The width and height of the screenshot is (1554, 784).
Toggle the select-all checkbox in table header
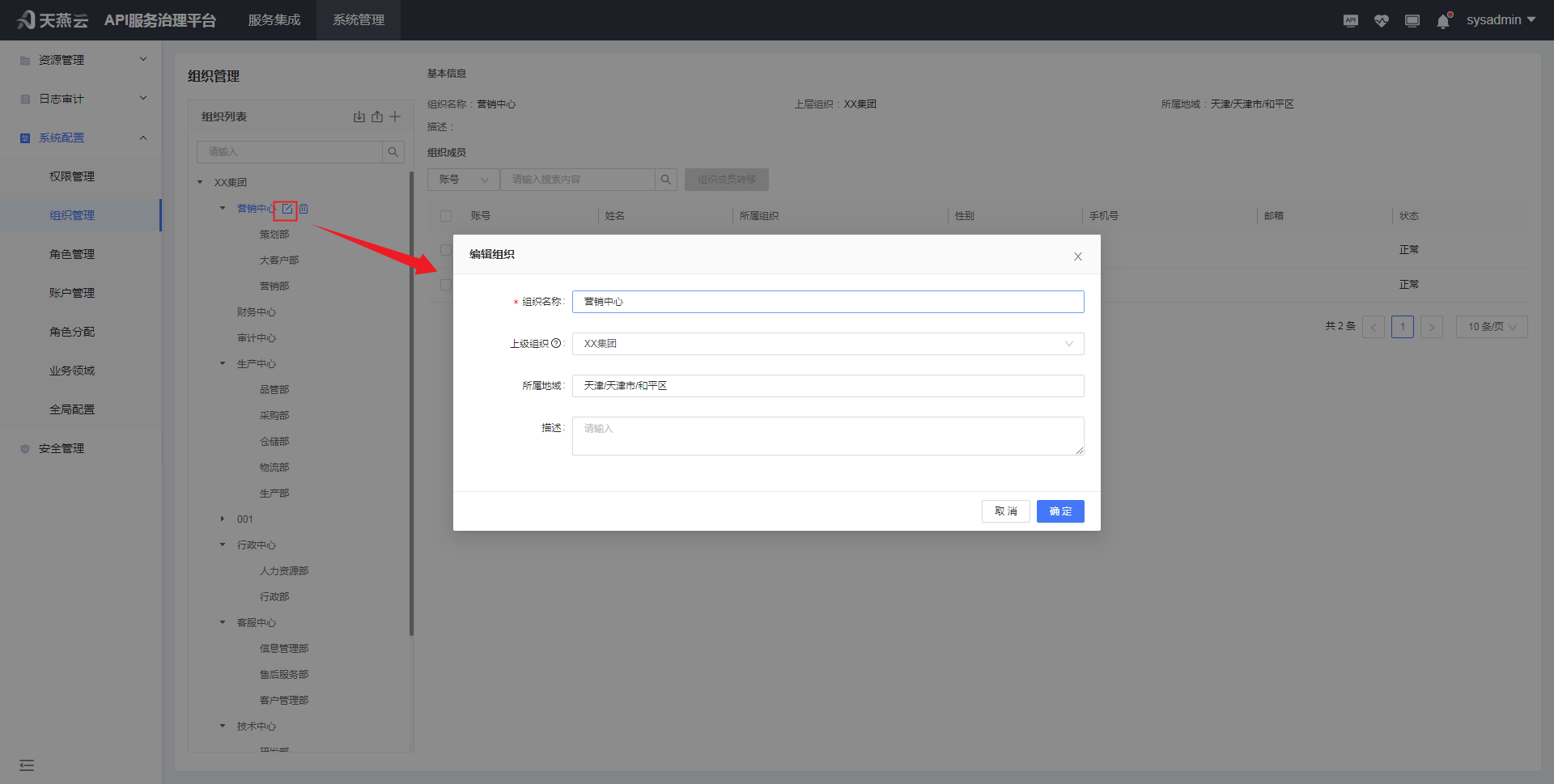coord(446,216)
